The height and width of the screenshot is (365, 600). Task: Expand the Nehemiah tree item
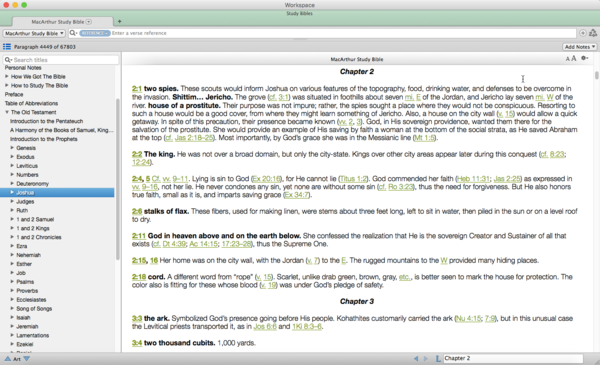pyautogui.click(x=12, y=255)
